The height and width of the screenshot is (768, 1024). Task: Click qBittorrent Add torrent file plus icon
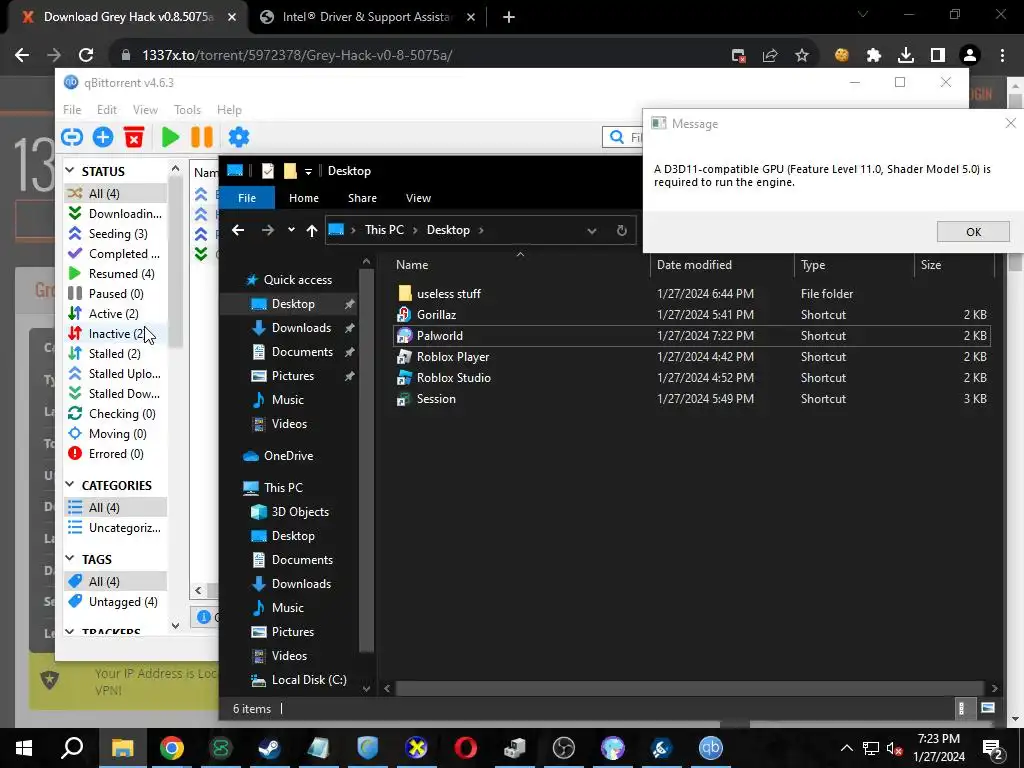pos(103,137)
